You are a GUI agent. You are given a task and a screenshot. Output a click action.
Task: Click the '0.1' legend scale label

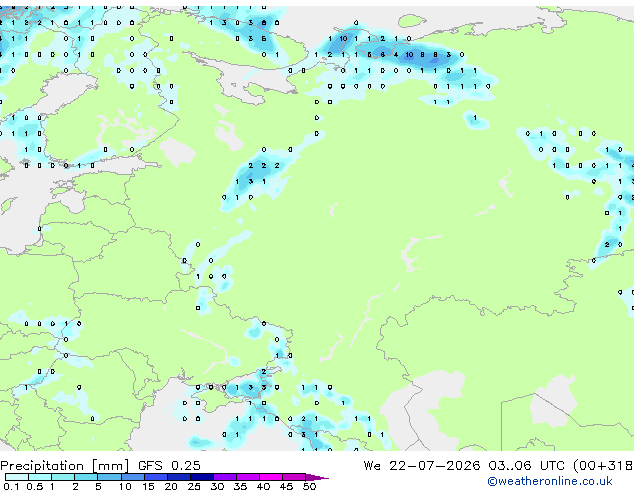pyautogui.click(x=11, y=486)
